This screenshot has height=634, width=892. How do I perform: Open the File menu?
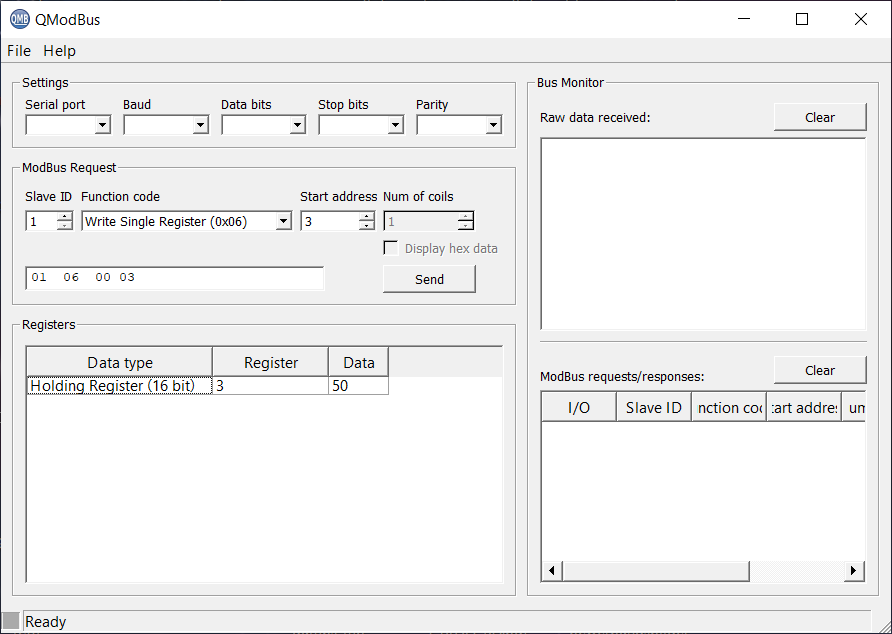tap(19, 51)
